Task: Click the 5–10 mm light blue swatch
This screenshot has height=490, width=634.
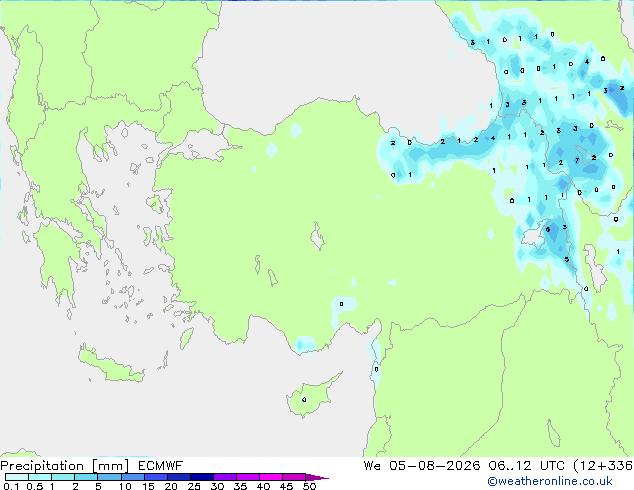Action: click(109, 477)
